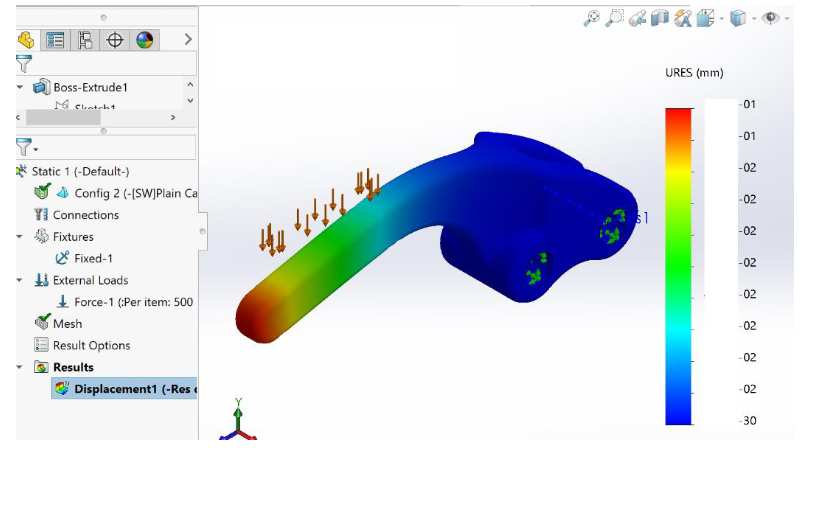This screenshot has width=828, height=518.
Task: Click the Hide/Show Items eye icon
Action: pos(771,18)
